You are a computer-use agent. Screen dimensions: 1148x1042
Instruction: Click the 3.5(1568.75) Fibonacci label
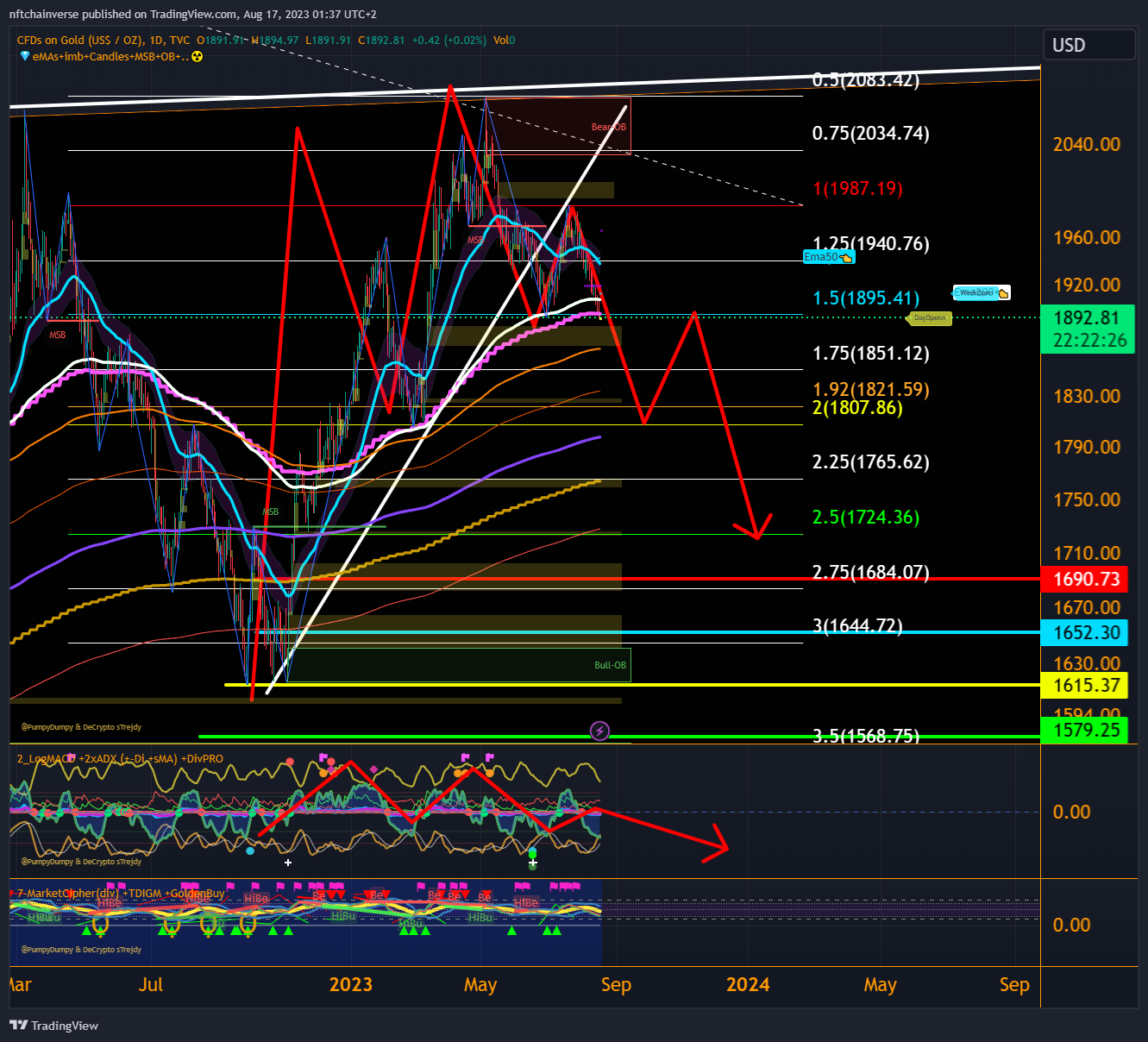(866, 736)
